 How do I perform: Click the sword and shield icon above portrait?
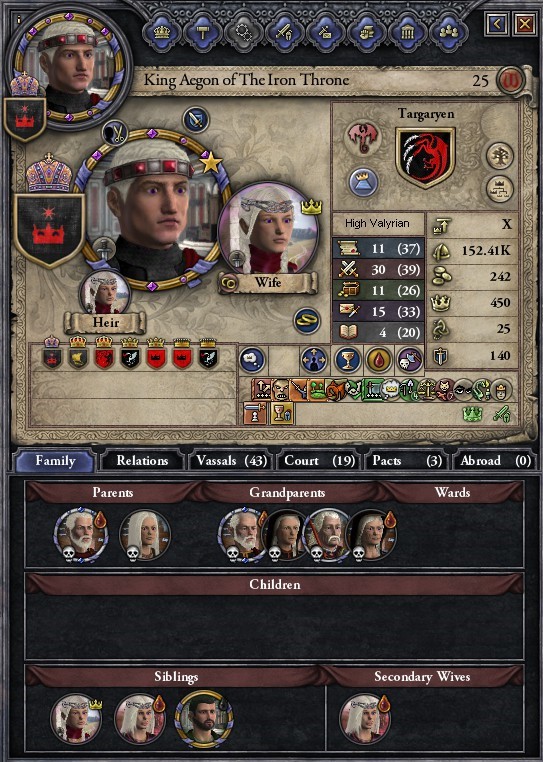point(196,120)
